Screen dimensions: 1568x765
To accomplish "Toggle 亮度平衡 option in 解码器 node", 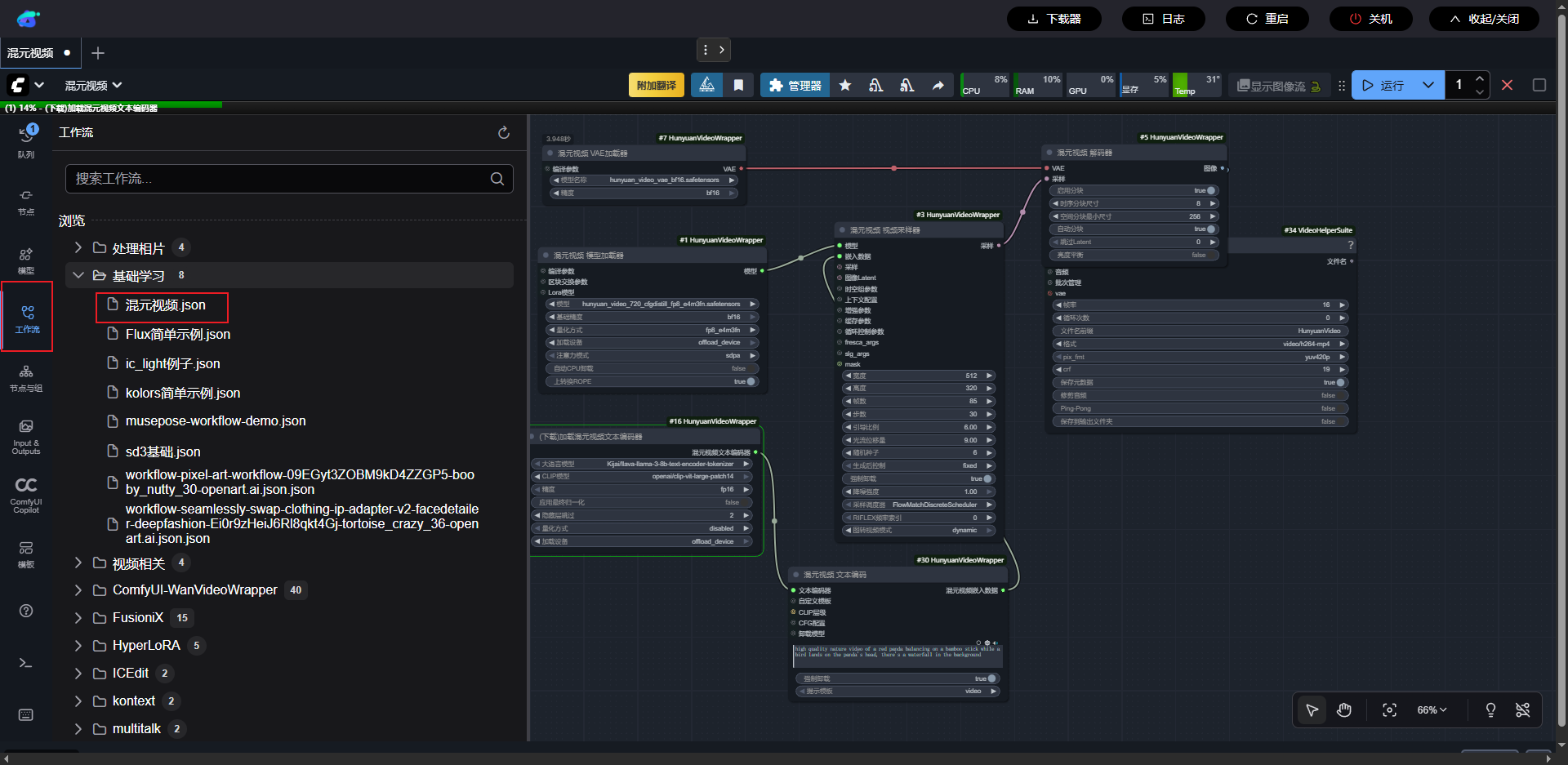I will click(x=1134, y=256).
